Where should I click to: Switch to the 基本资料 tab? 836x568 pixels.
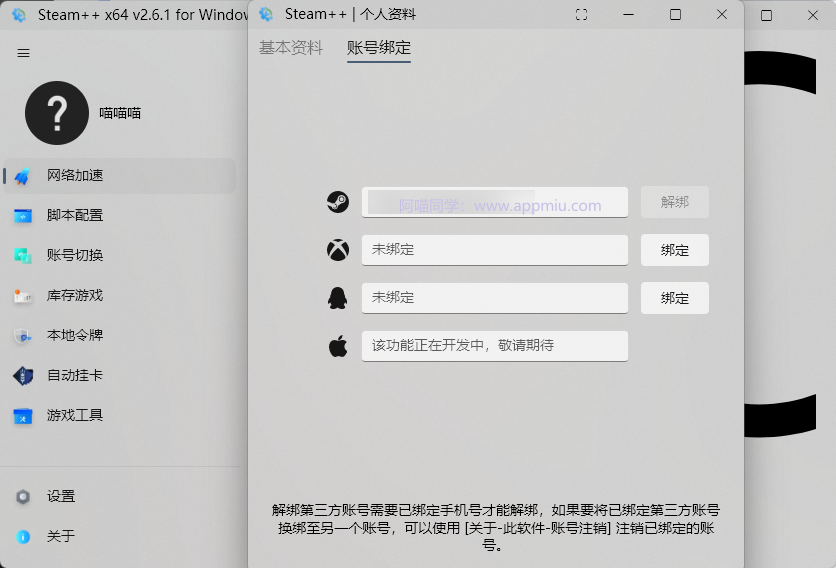pyautogui.click(x=291, y=47)
